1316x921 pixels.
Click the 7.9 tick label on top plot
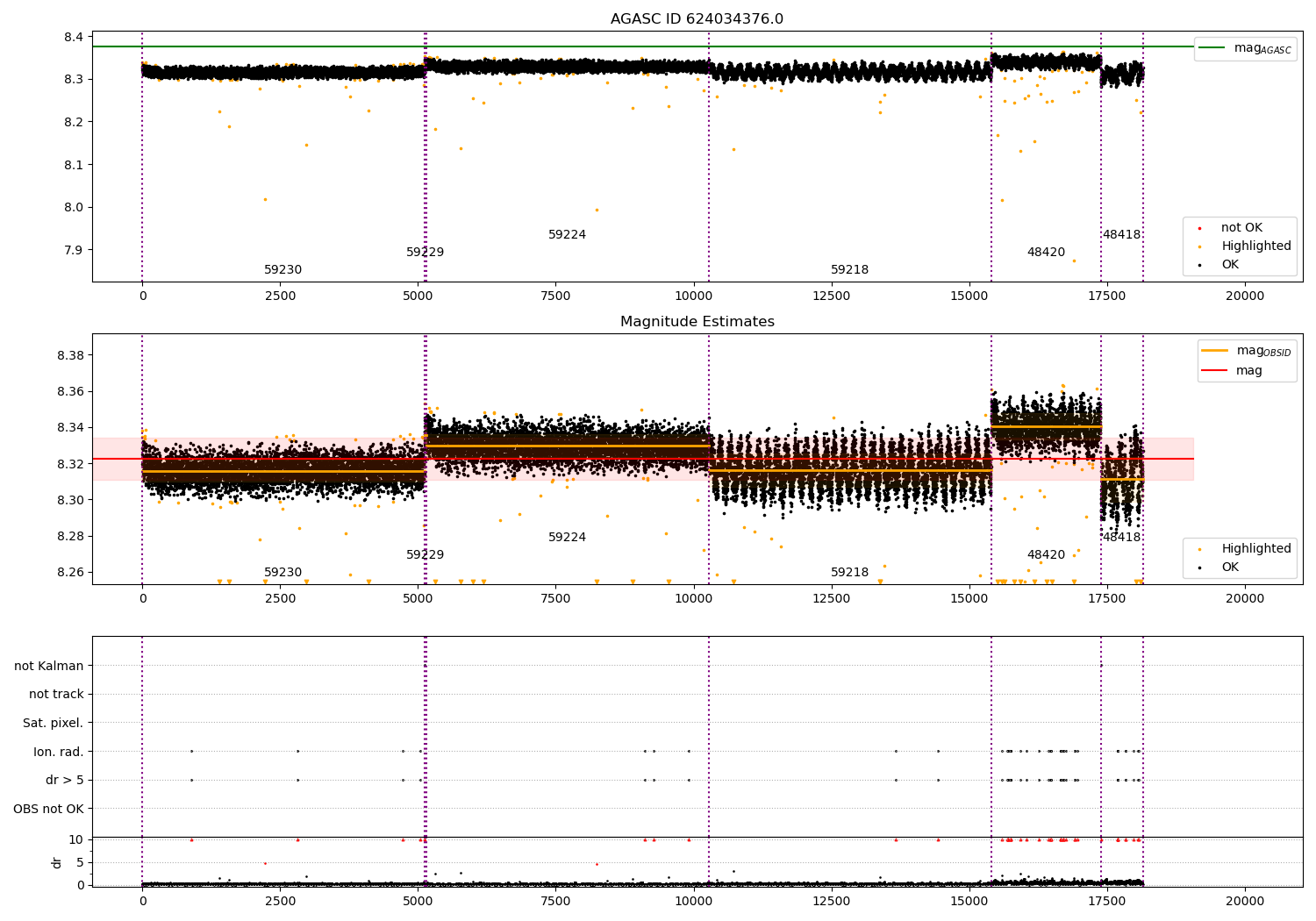click(x=74, y=250)
